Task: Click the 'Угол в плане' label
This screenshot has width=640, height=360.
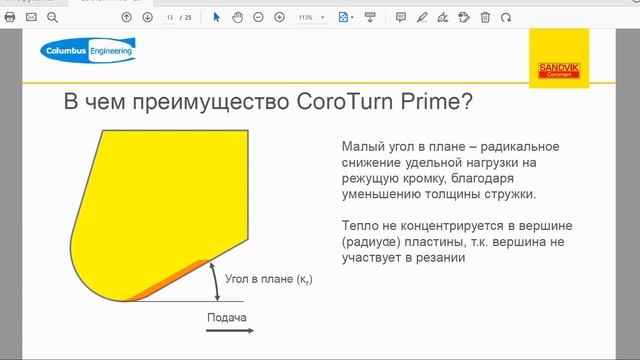Action: (269, 279)
